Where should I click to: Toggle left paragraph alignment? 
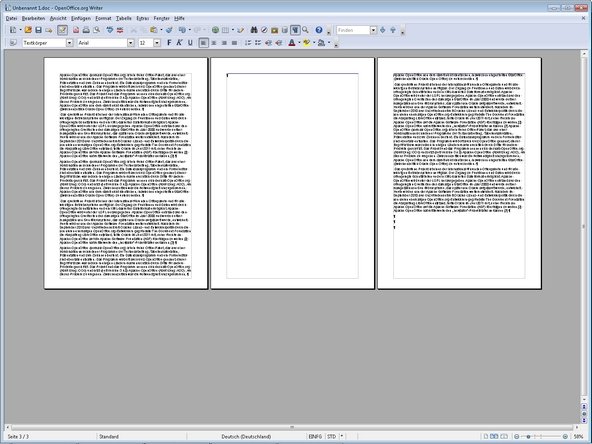204,43
